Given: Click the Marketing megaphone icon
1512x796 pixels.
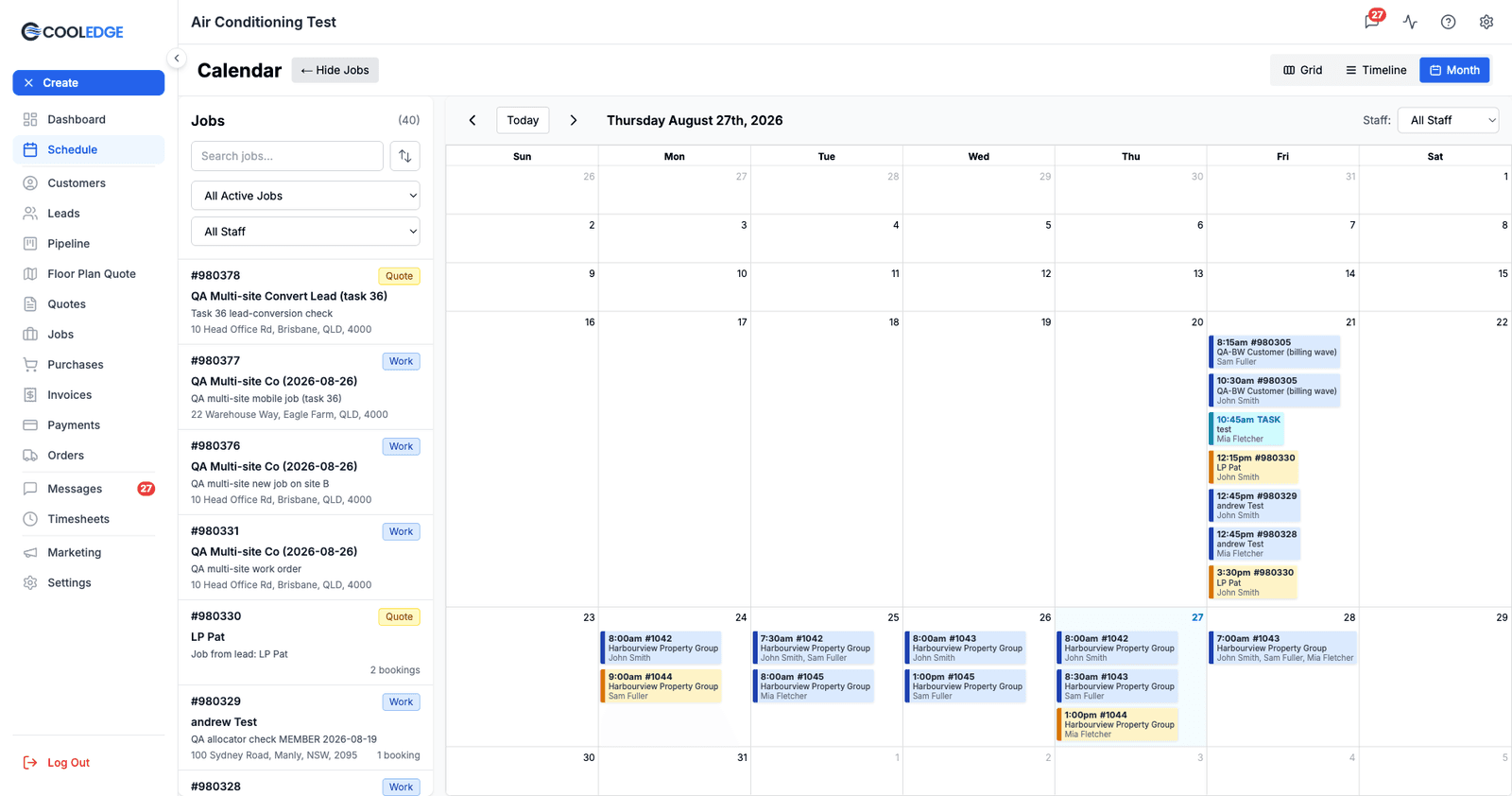Looking at the screenshot, I should [30, 553].
